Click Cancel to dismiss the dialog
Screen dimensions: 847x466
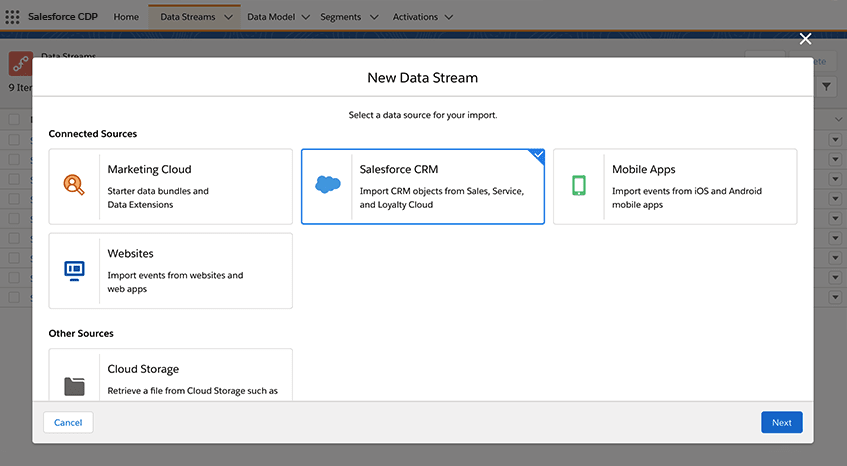click(68, 422)
